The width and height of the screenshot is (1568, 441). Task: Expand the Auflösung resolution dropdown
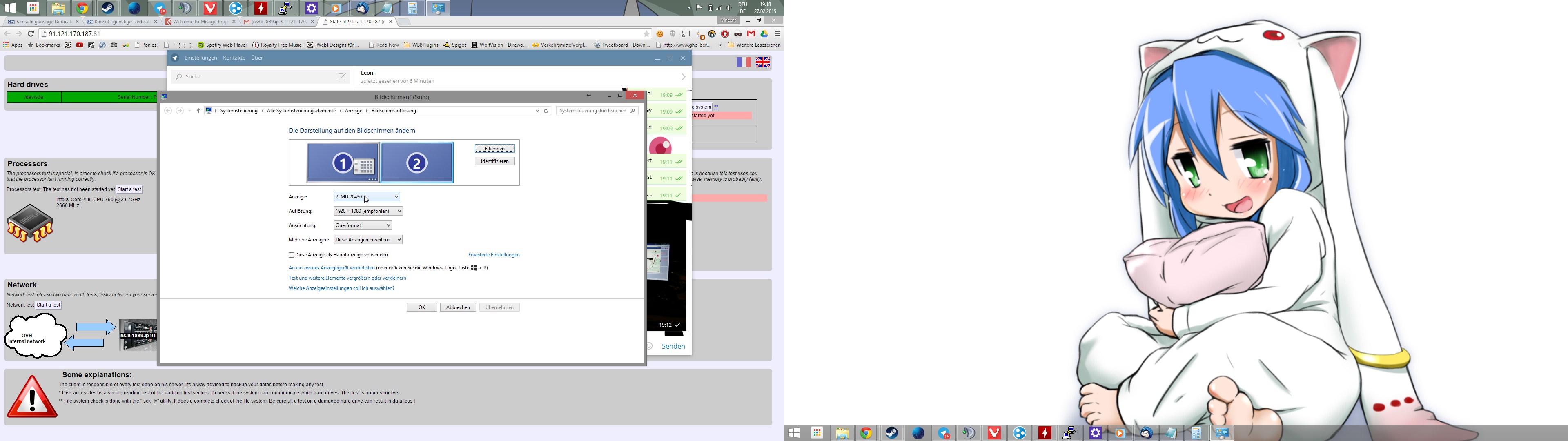point(367,212)
